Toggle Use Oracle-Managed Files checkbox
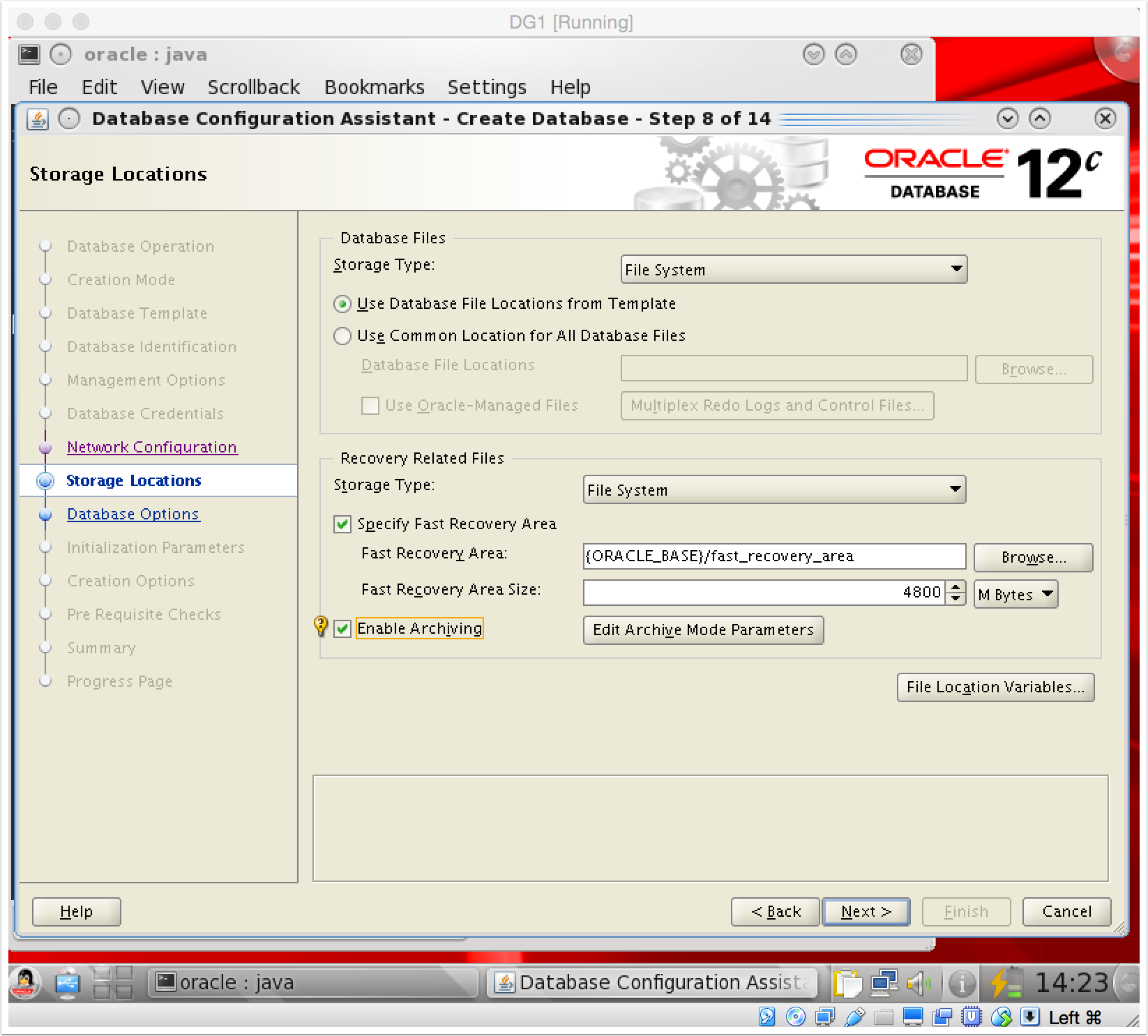The image size is (1148, 1036). point(370,406)
